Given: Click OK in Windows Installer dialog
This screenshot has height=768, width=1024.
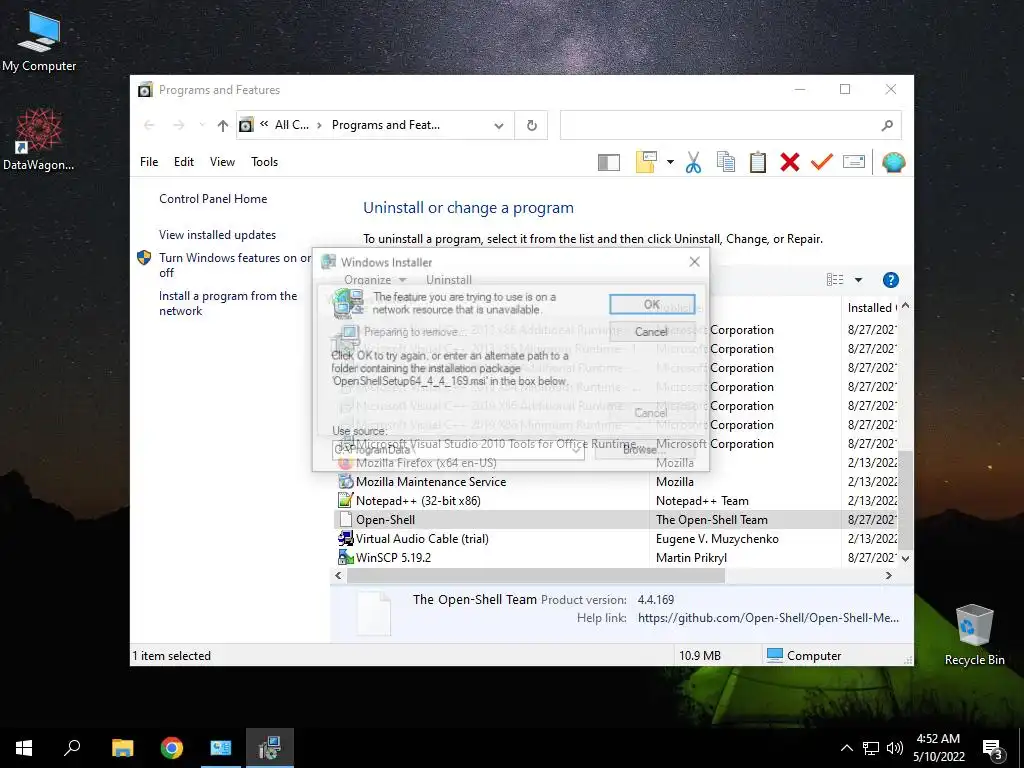Looking at the screenshot, I should pyautogui.click(x=652, y=304).
